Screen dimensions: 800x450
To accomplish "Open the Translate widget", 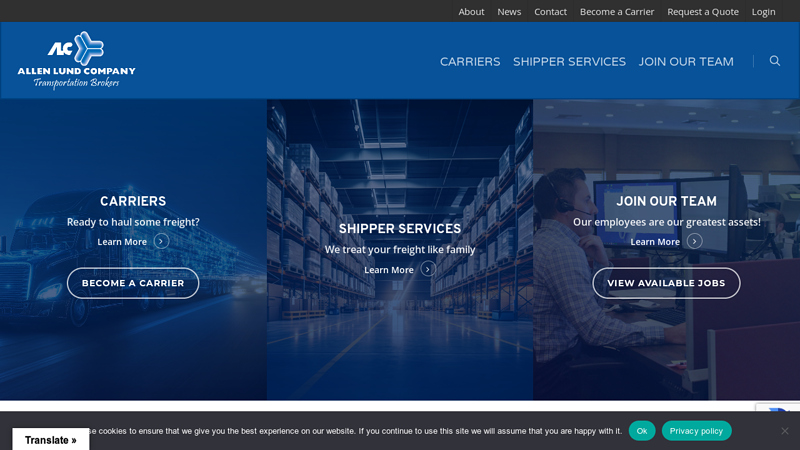I will tap(51, 439).
